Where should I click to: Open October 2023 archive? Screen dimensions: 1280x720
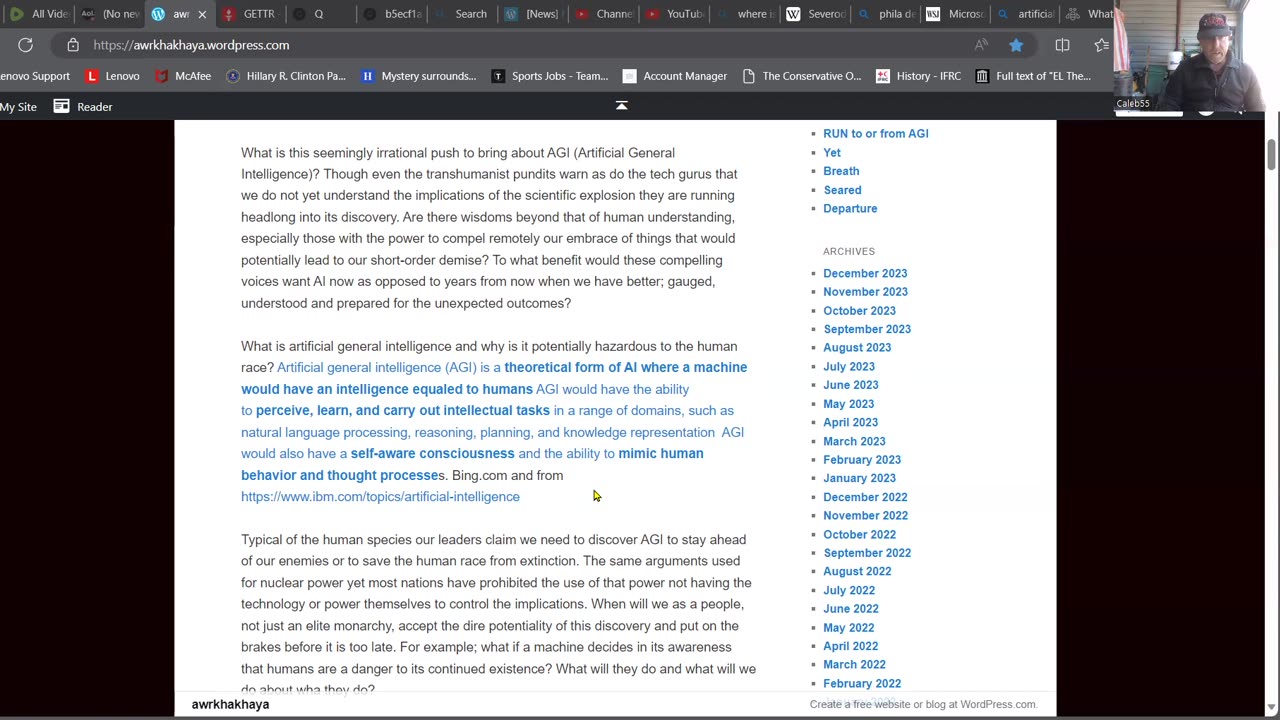(x=859, y=310)
